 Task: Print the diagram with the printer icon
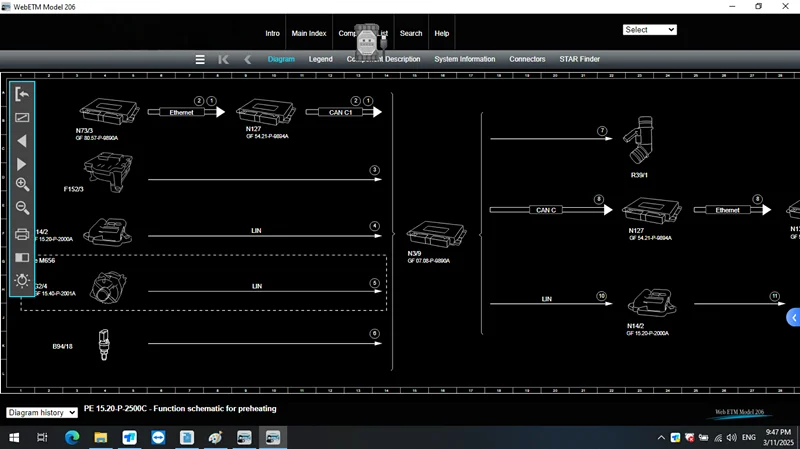tap(22, 235)
